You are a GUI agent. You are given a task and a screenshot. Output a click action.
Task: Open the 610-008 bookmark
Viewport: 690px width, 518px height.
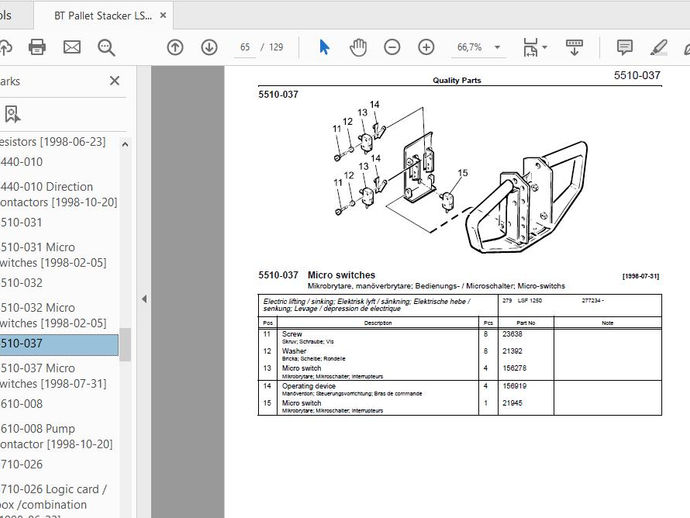point(22,404)
